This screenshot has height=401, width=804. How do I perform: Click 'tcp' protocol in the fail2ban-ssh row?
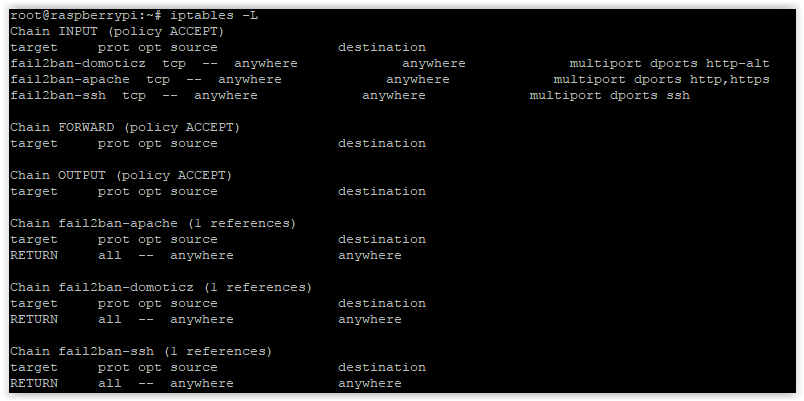point(134,96)
